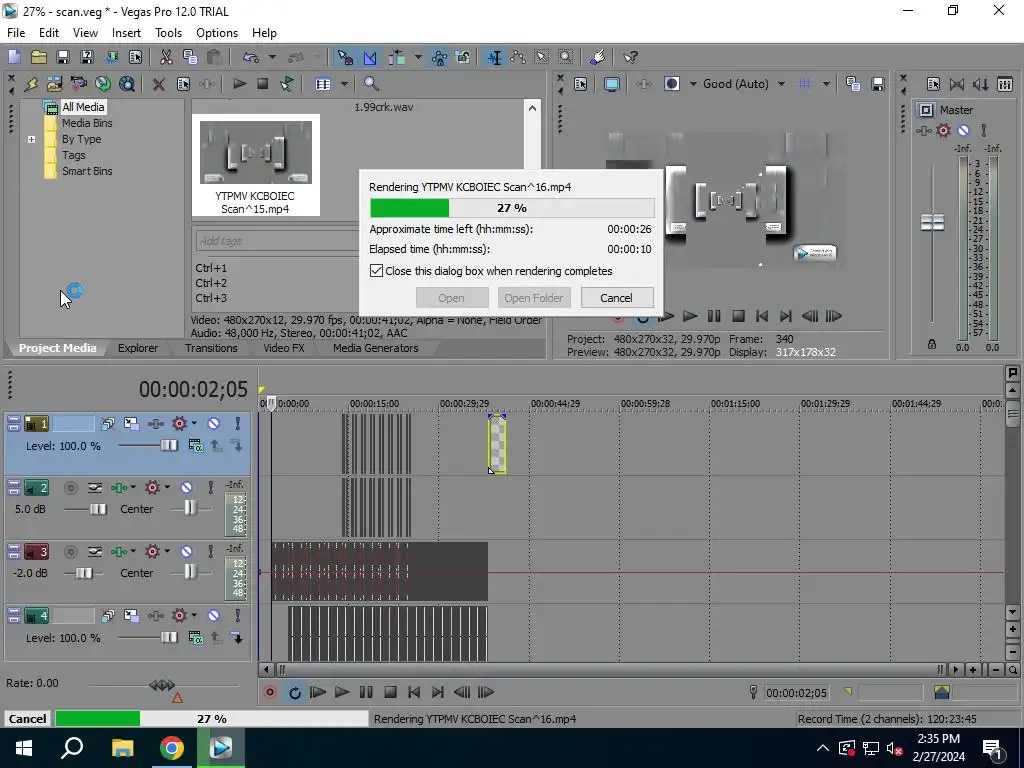Select All Media tree item
This screenshot has height=768, width=1024.
(83, 107)
